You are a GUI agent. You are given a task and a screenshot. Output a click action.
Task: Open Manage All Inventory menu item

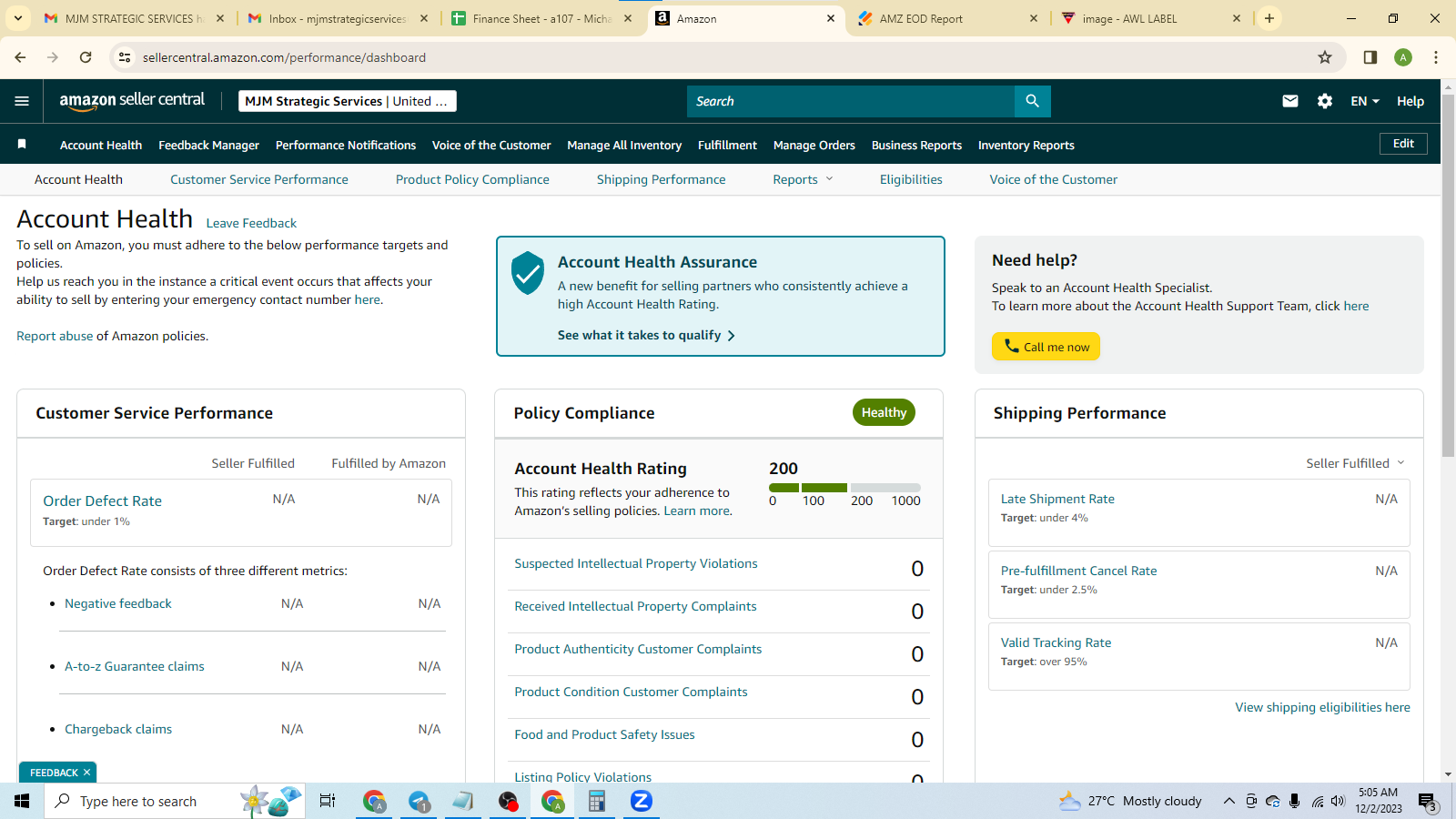coord(624,145)
